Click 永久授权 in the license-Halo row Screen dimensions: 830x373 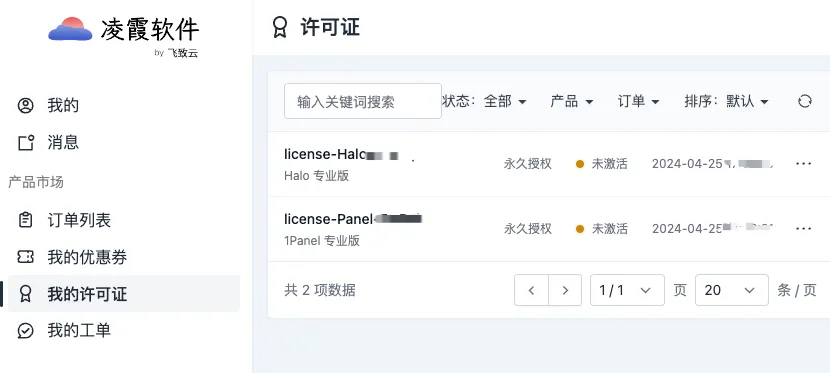click(x=528, y=164)
